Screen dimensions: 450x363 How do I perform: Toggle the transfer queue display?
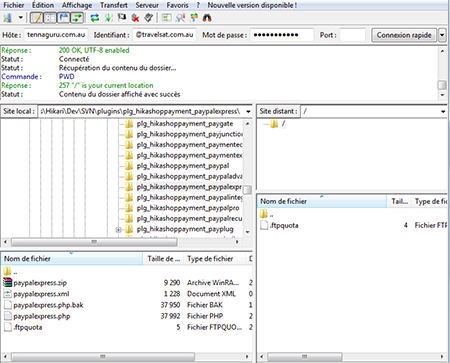77,18
